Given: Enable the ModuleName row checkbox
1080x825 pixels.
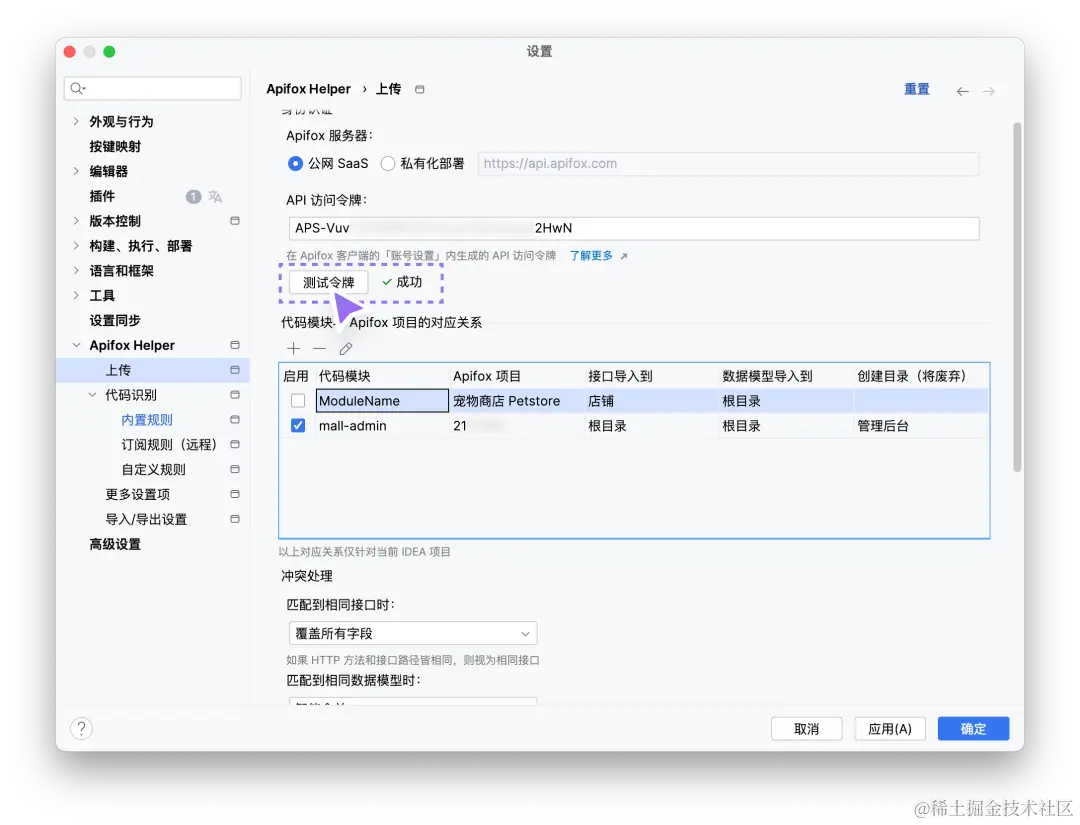Looking at the screenshot, I should point(298,401).
